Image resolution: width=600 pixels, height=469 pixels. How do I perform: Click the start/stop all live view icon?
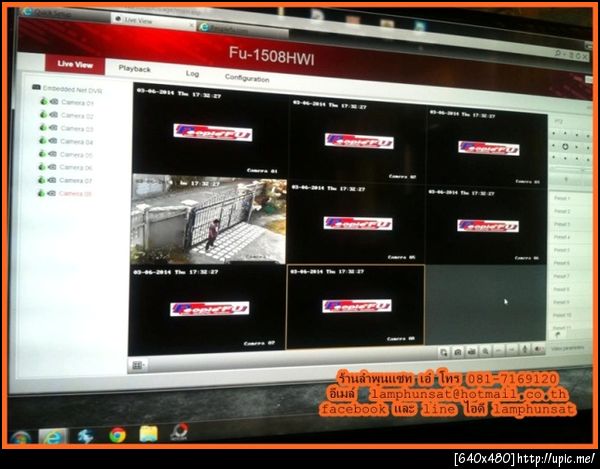click(x=443, y=352)
